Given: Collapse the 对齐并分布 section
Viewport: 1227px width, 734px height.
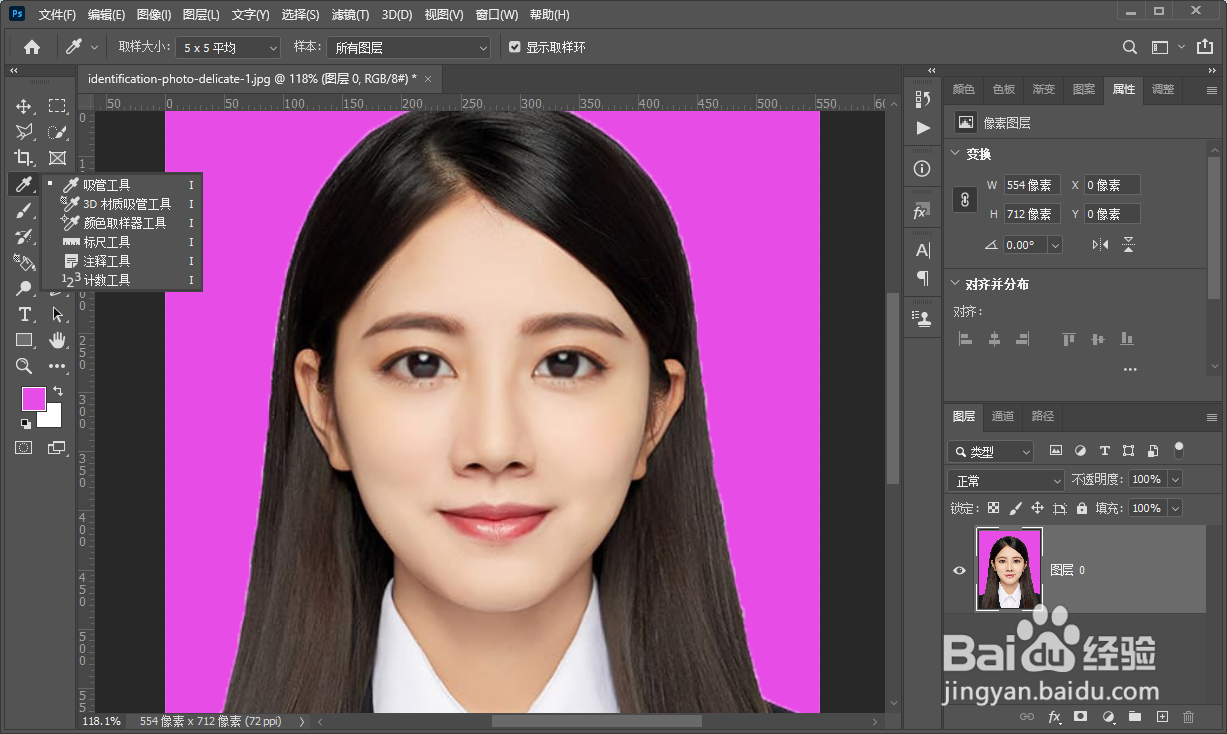Looking at the screenshot, I should (x=953, y=284).
